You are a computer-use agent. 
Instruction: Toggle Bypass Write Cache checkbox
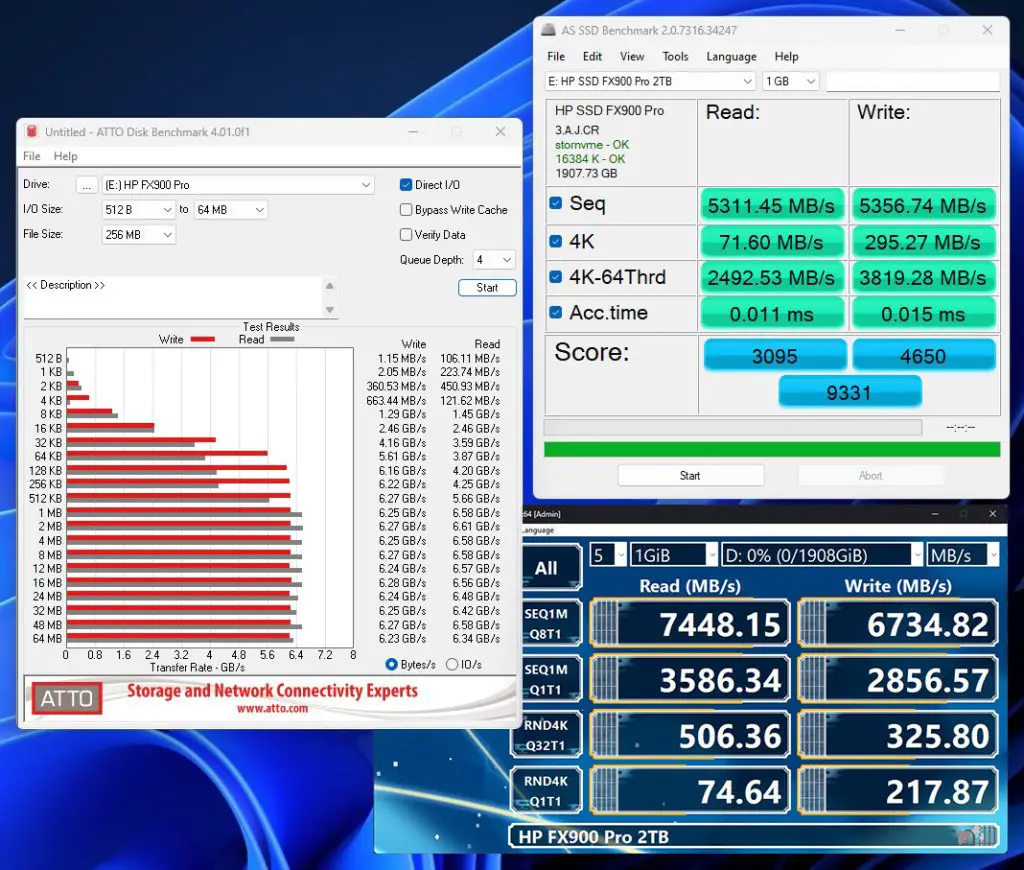[406, 210]
